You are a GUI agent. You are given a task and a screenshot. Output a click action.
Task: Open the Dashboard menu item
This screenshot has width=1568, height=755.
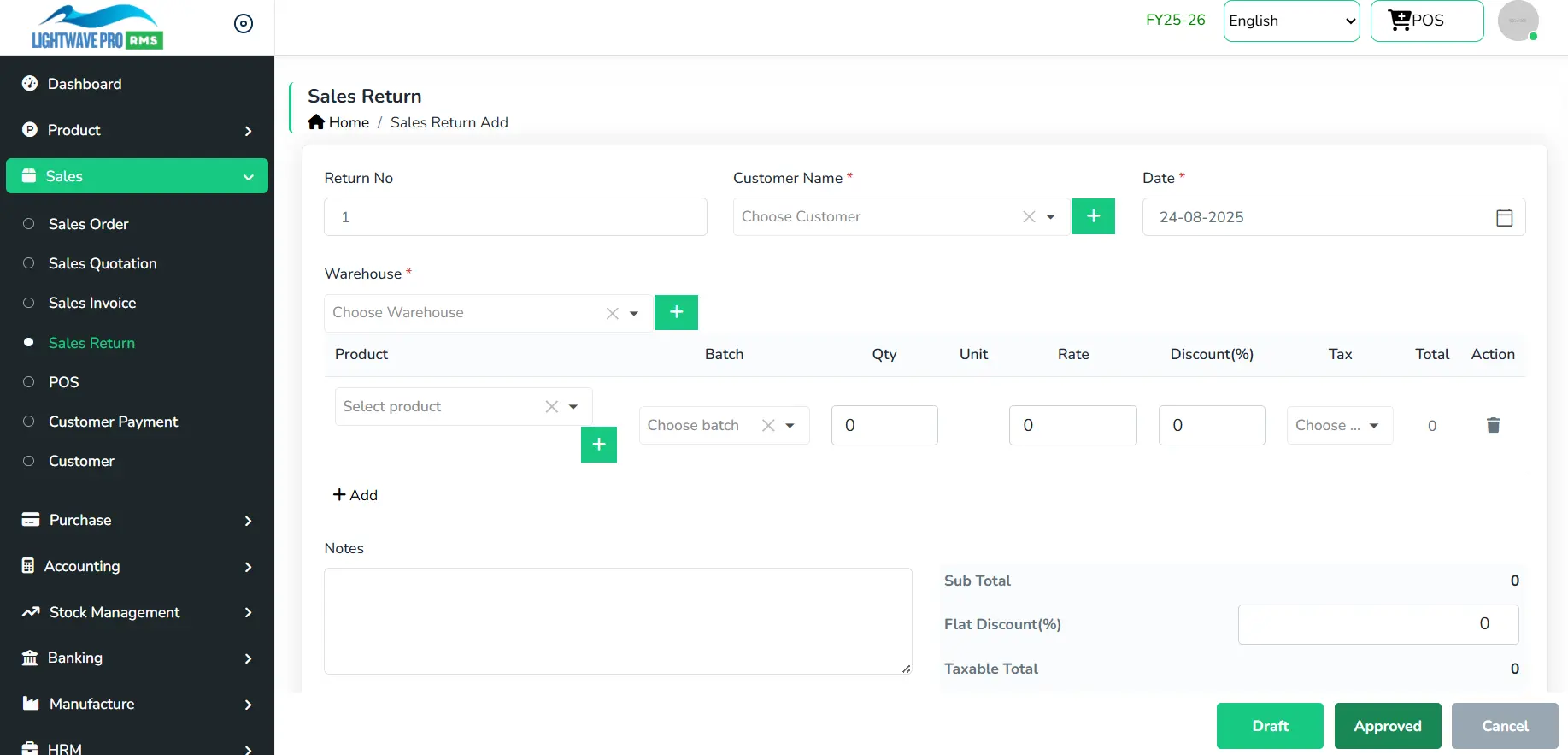coord(85,84)
